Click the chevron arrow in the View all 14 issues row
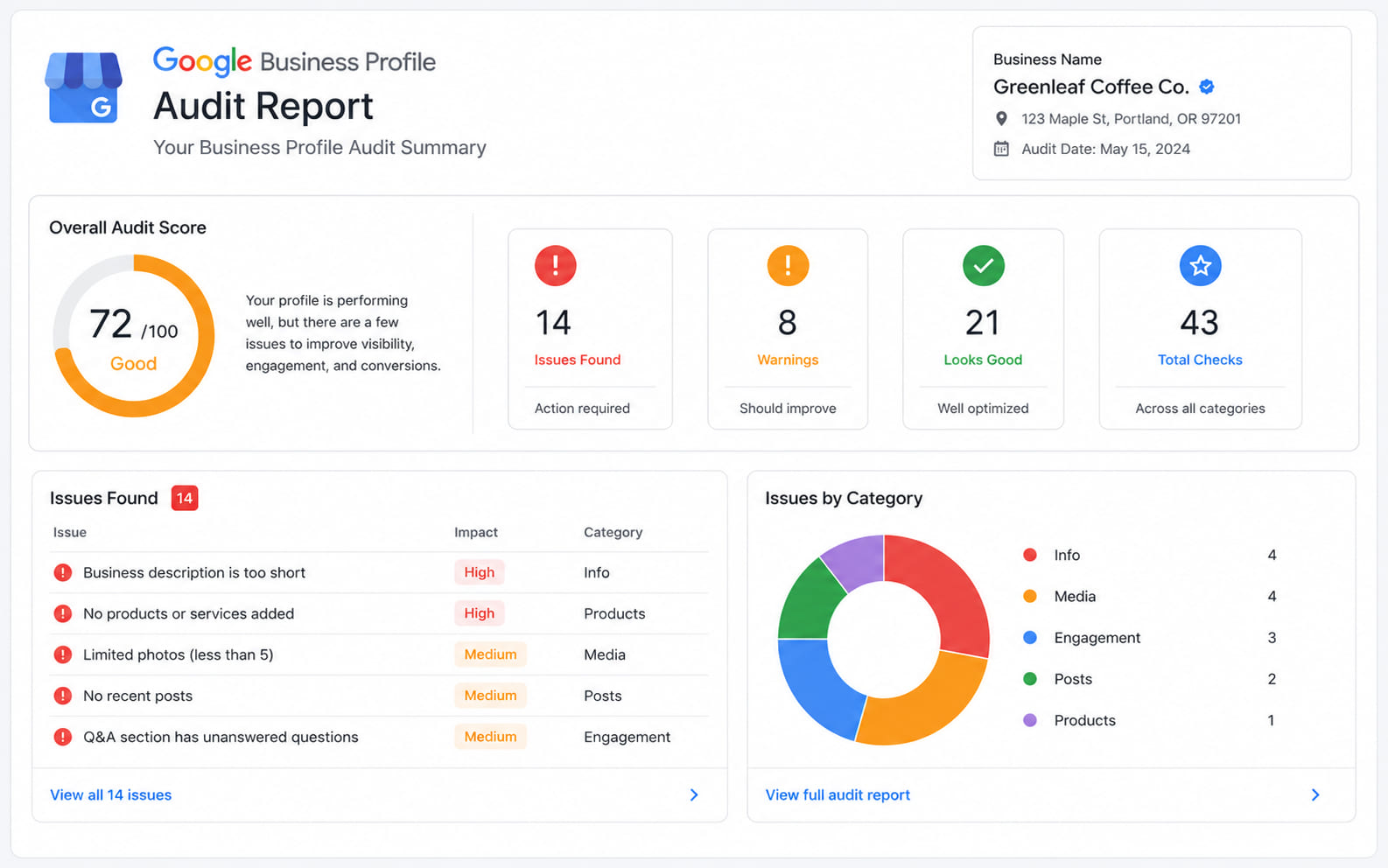The height and width of the screenshot is (868, 1388). (x=694, y=794)
